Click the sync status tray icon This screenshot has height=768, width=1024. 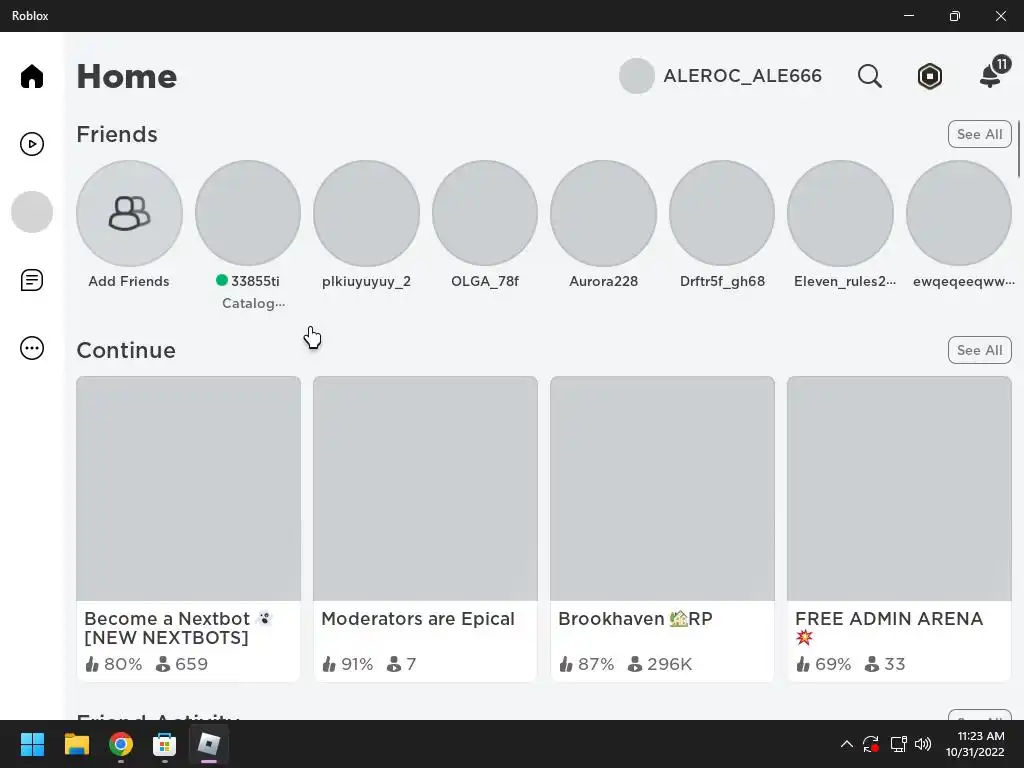tap(871, 744)
